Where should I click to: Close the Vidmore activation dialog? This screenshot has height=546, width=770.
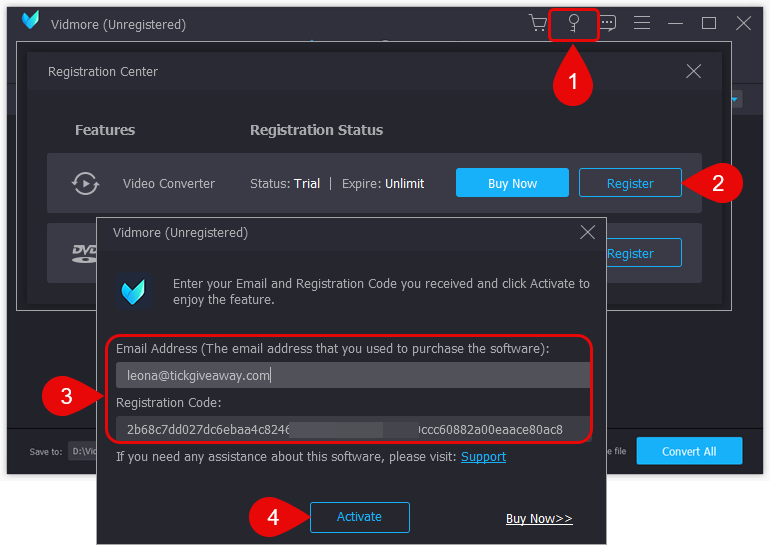click(587, 232)
